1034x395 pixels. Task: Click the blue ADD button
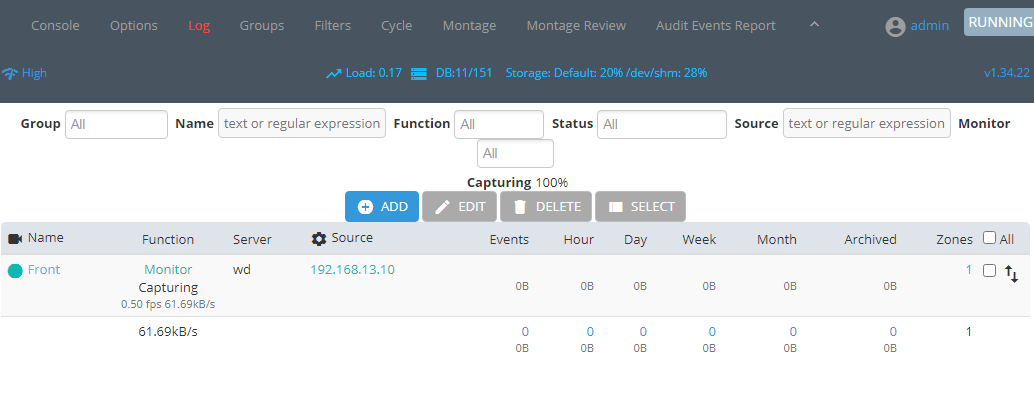(x=382, y=206)
